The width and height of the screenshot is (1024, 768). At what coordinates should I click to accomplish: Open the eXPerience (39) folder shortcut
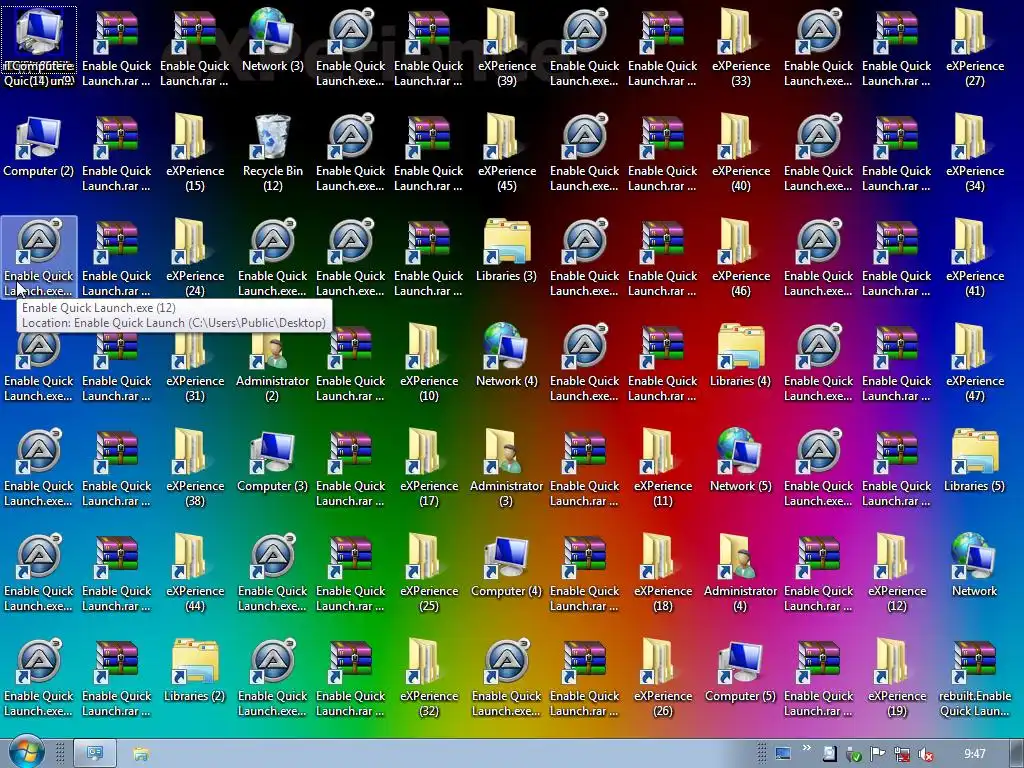[x=507, y=47]
